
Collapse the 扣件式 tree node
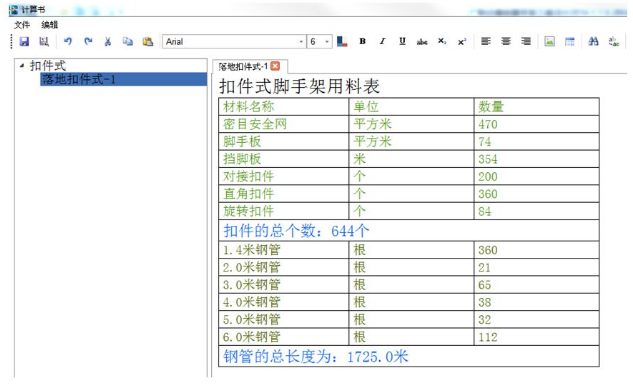(x=22, y=65)
